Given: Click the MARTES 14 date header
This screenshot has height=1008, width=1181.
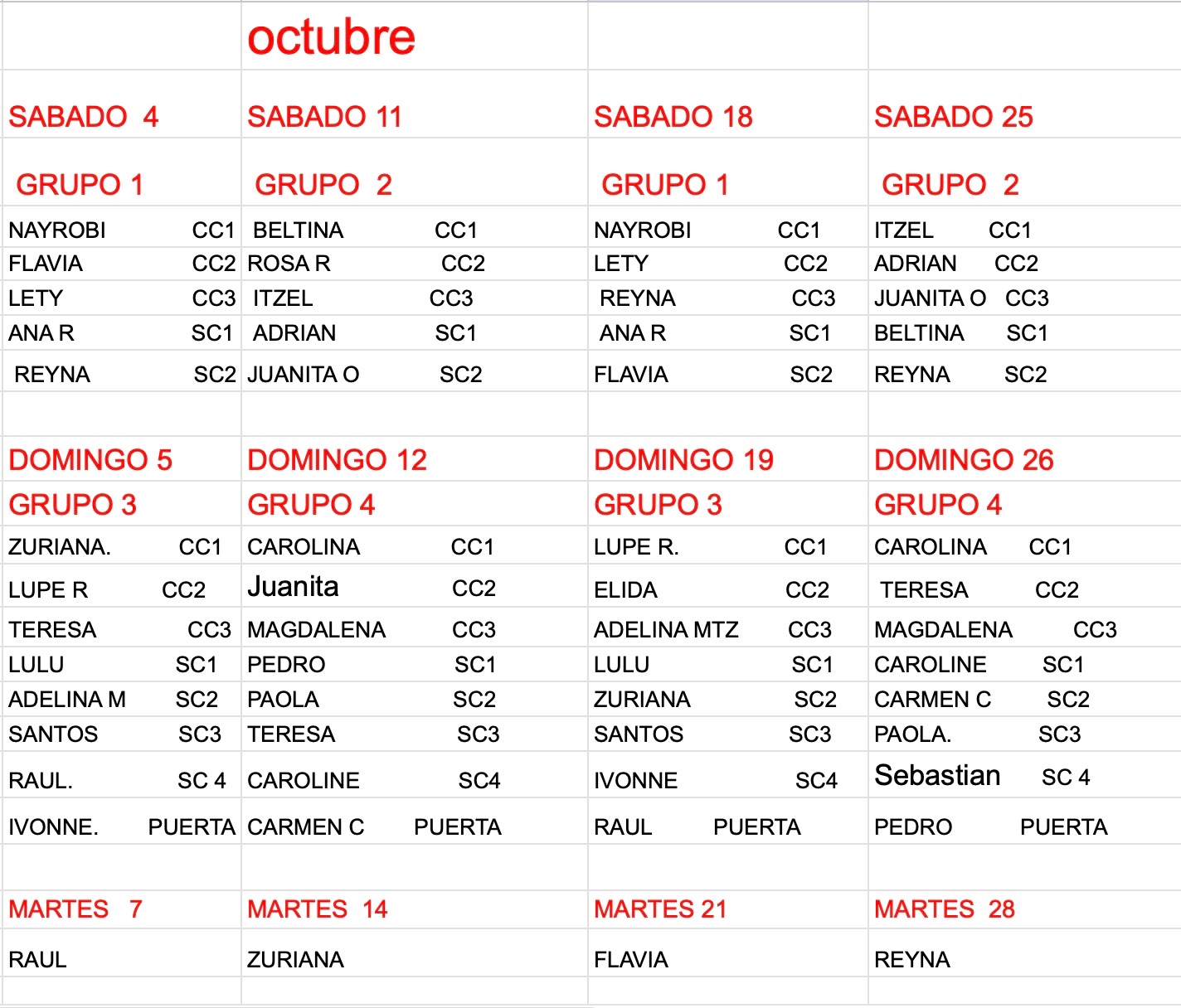Looking at the screenshot, I should tap(317, 909).
